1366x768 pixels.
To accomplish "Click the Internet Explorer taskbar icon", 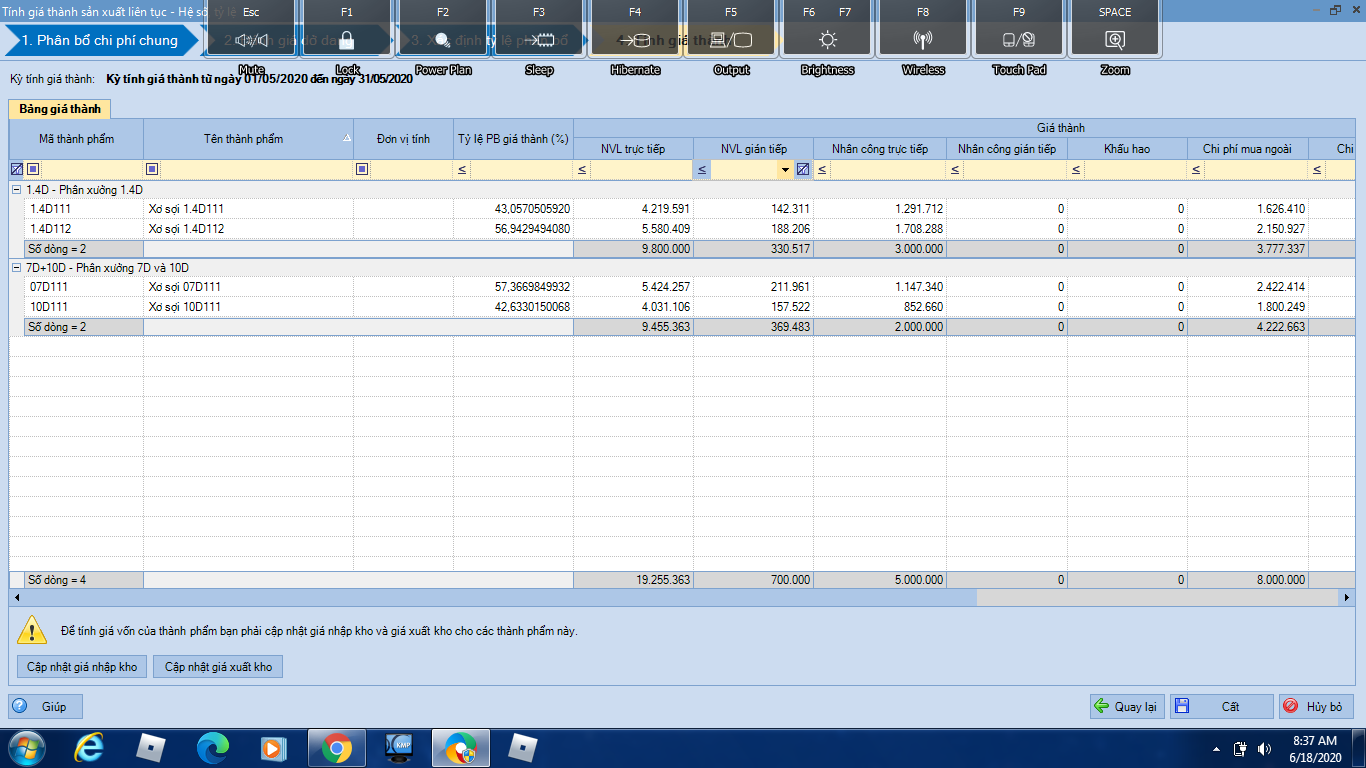I will (x=90, y=748).
